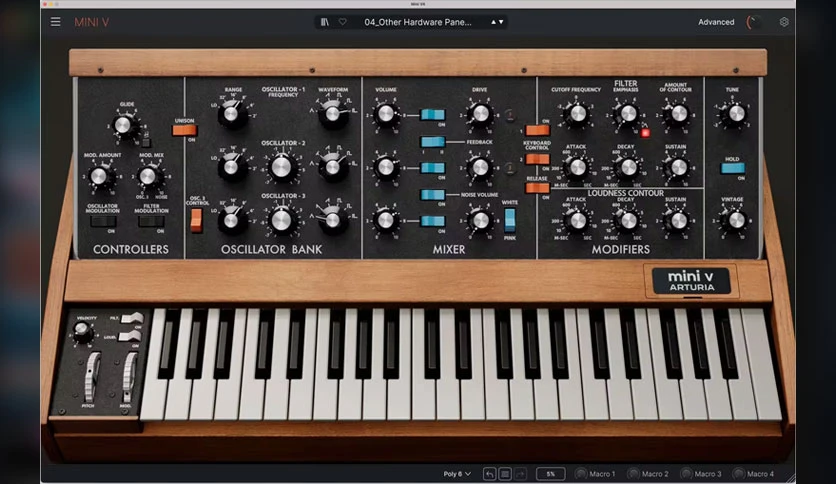Viewport: 836px width, 484px height.
Task: Toggle the Oscillator Modulation switch
Action: 103,222
